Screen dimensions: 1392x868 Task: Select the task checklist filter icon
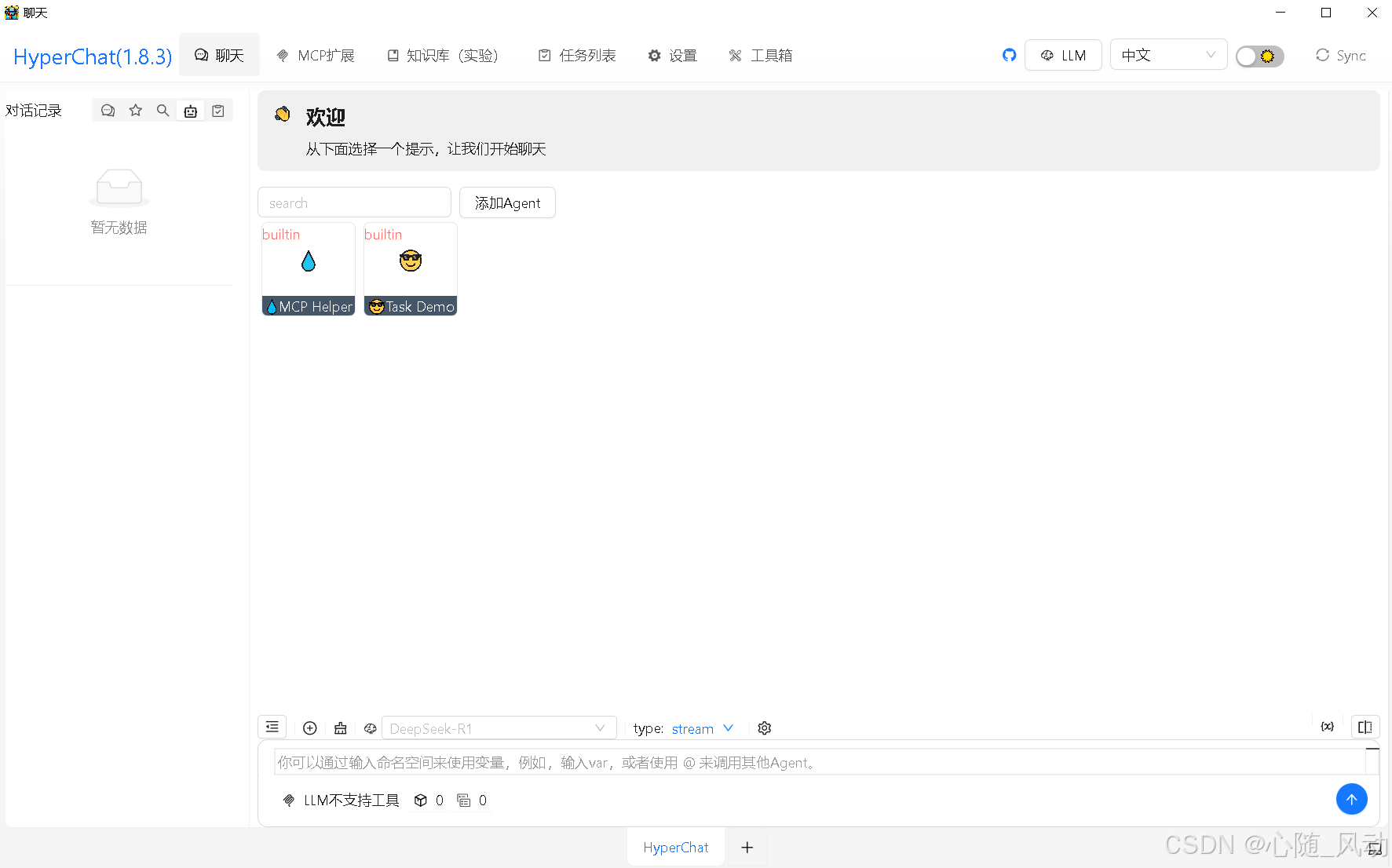[218, 111]
